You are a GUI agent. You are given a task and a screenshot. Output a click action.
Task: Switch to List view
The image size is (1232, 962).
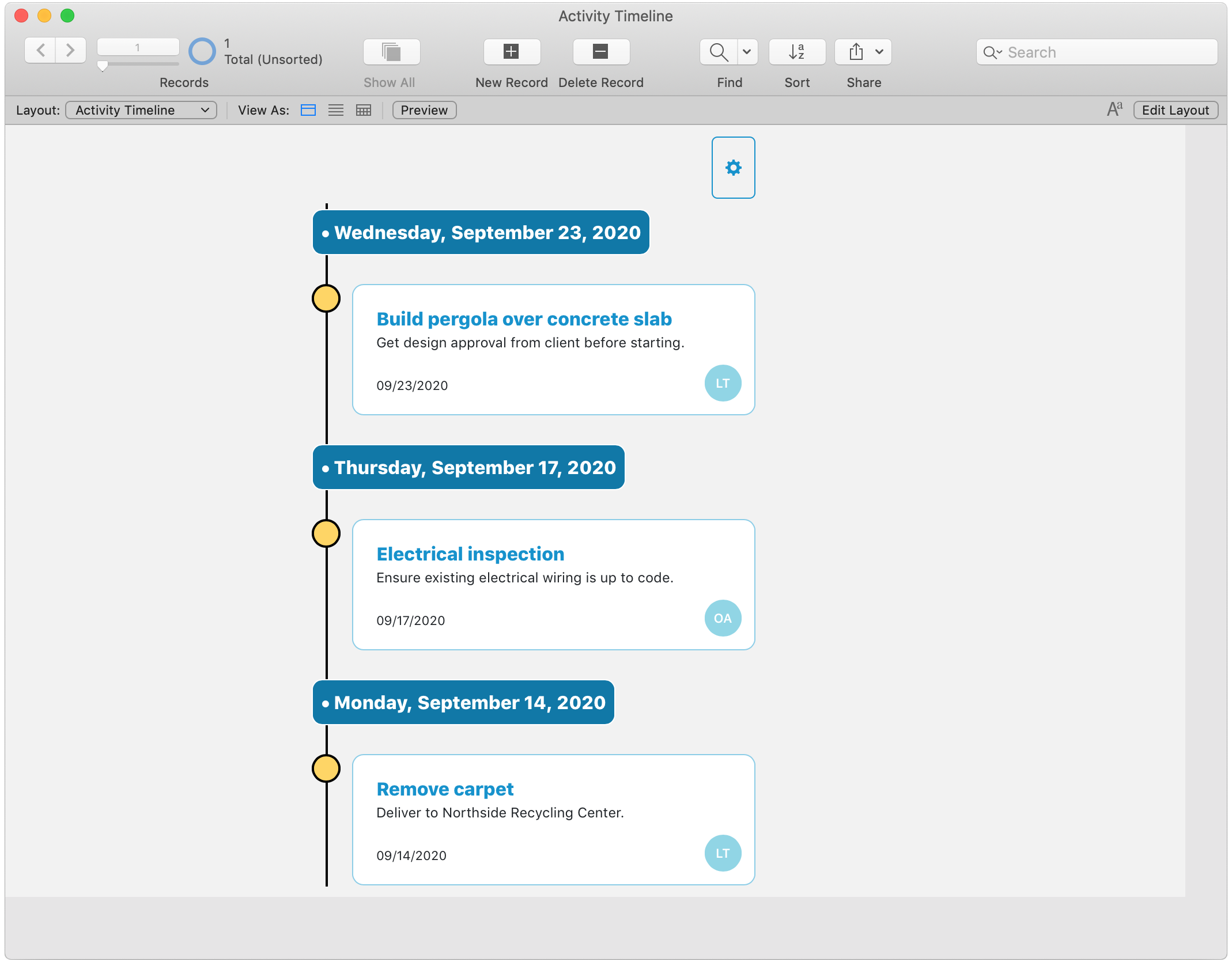pyautogui.click(x=336, y=110)
